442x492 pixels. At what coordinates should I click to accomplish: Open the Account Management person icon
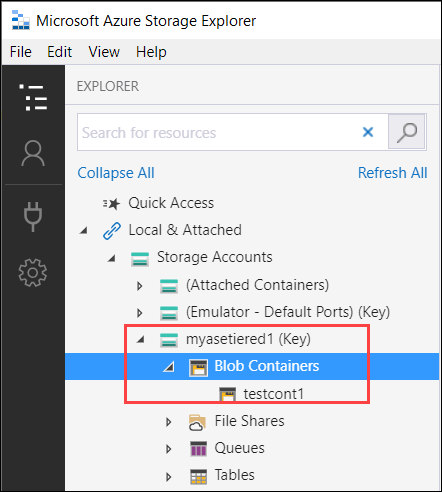[33, 153]
